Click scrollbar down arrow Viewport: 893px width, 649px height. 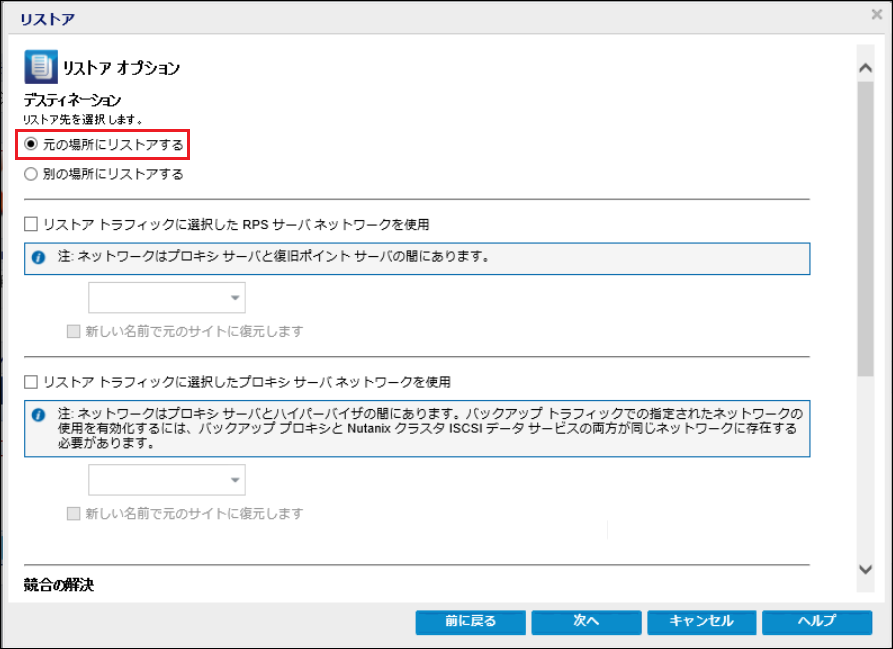click(x=866, y=568)
